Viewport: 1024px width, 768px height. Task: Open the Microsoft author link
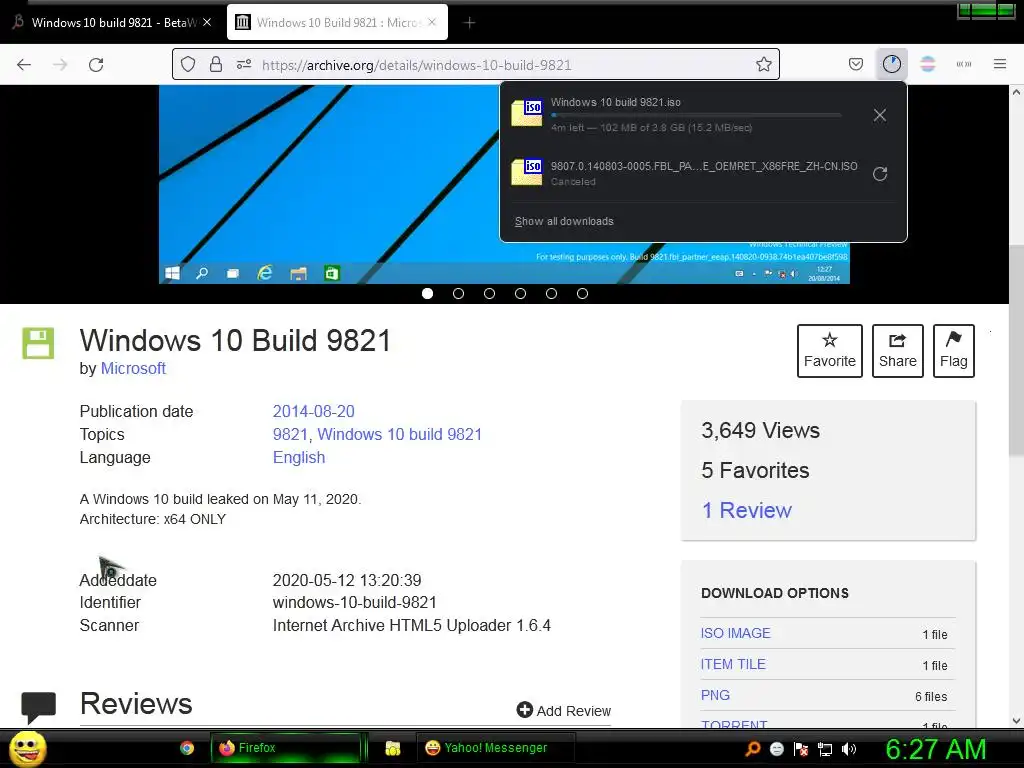tap(133, 368)
